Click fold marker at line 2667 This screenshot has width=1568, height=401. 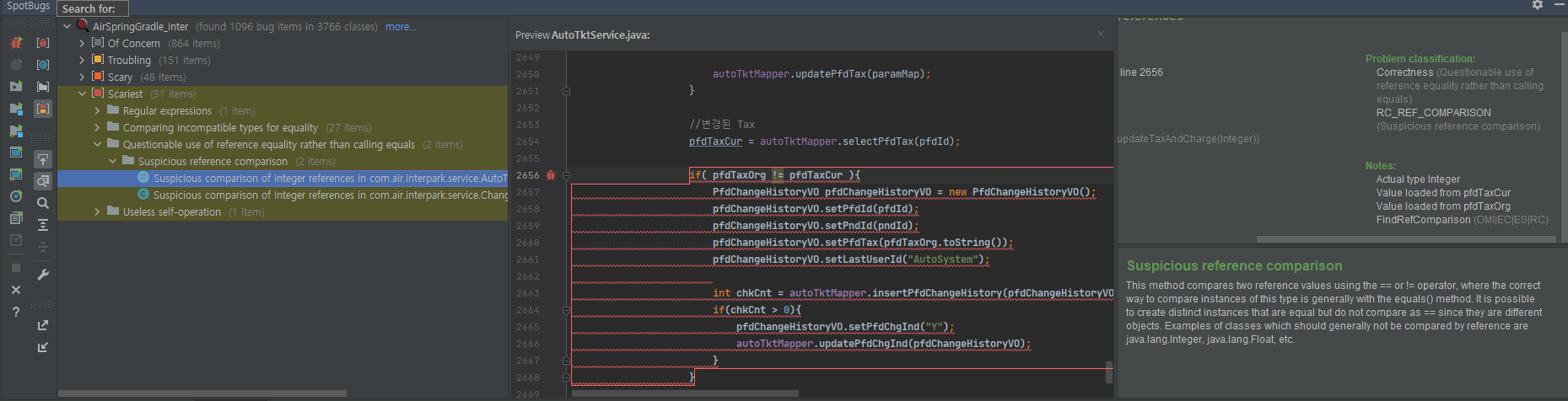566,361
